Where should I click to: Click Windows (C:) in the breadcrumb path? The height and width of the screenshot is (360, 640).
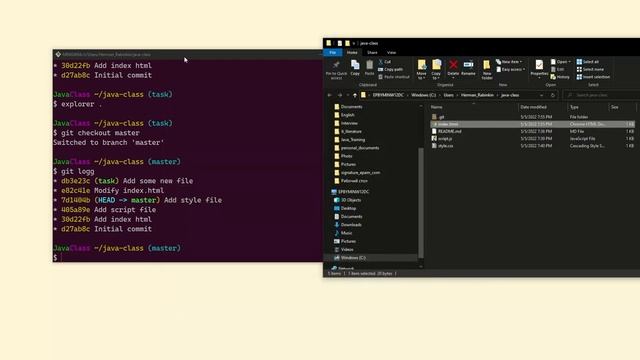[423, 95]
